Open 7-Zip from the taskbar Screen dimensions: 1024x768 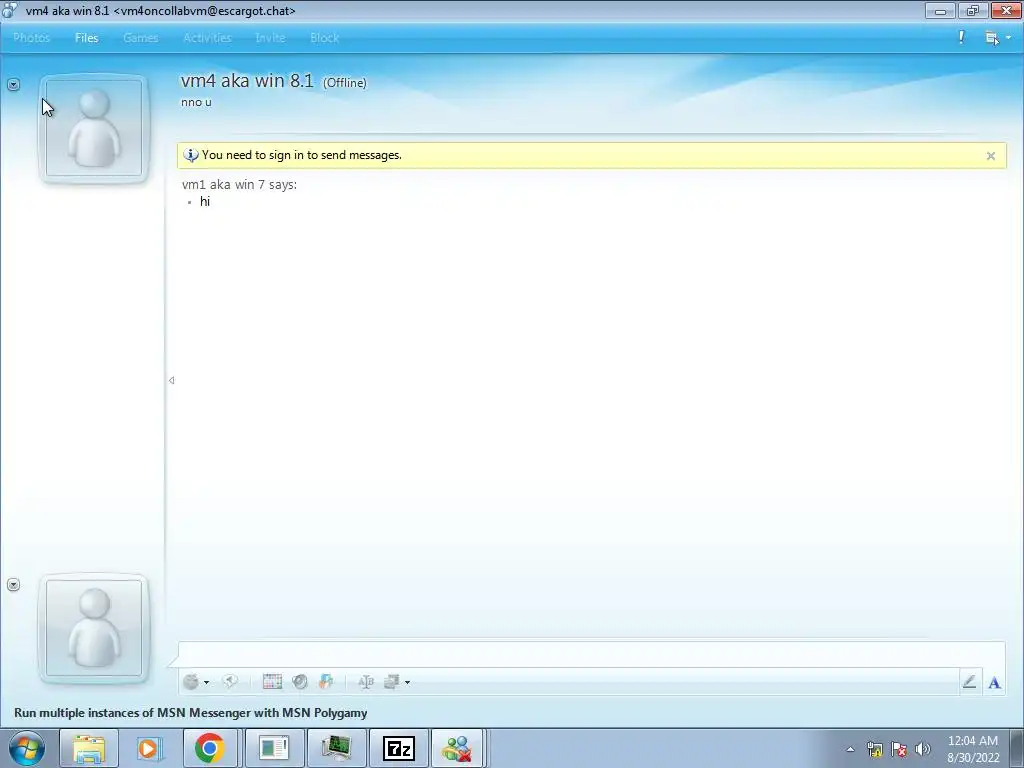point(399,748)
